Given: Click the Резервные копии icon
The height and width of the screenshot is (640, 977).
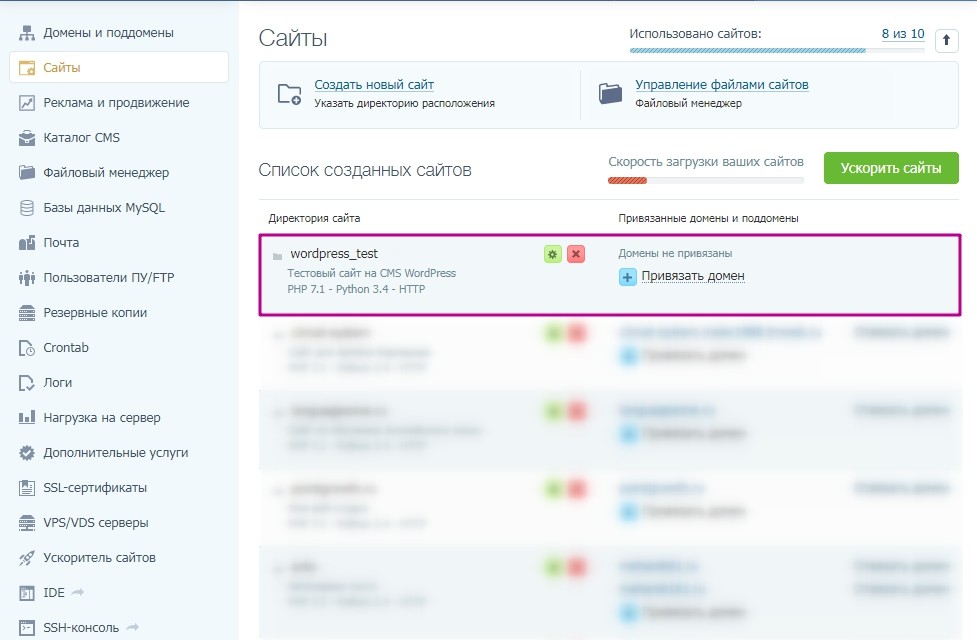Looking at the screenshot, I should pyautogui.click(x=27, y=313).
